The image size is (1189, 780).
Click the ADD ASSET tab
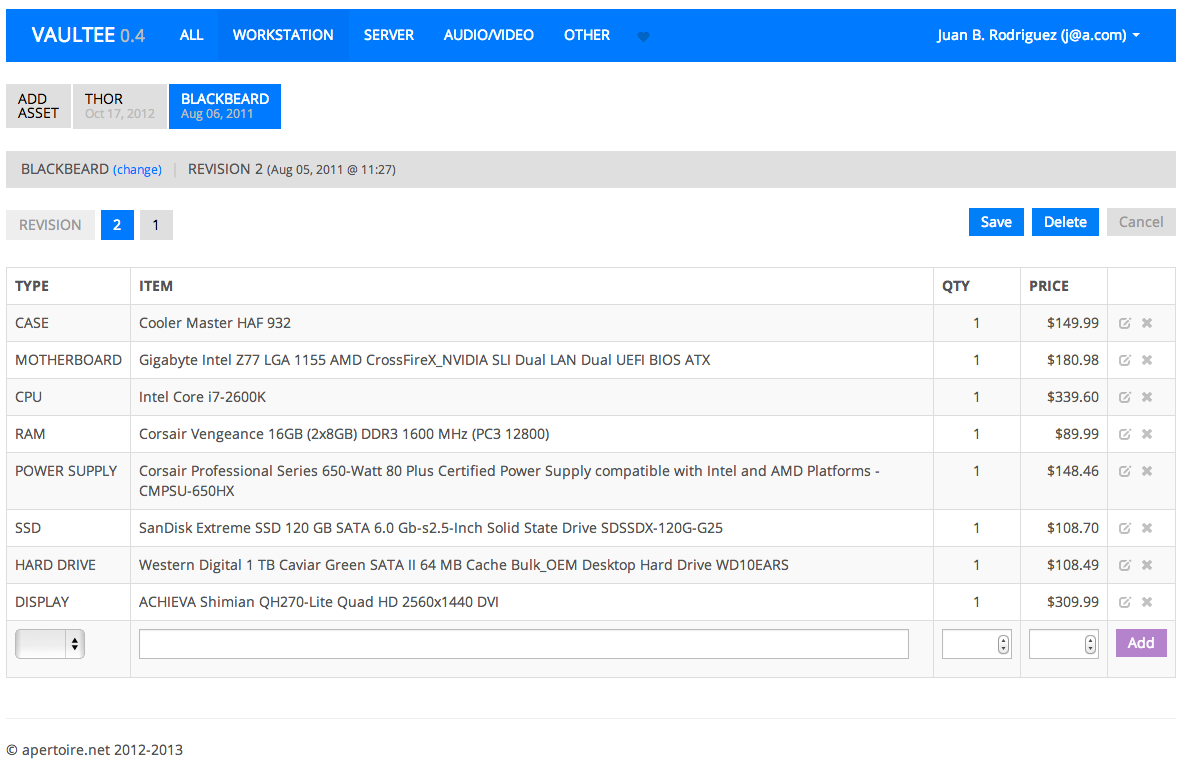click(38, 106)
